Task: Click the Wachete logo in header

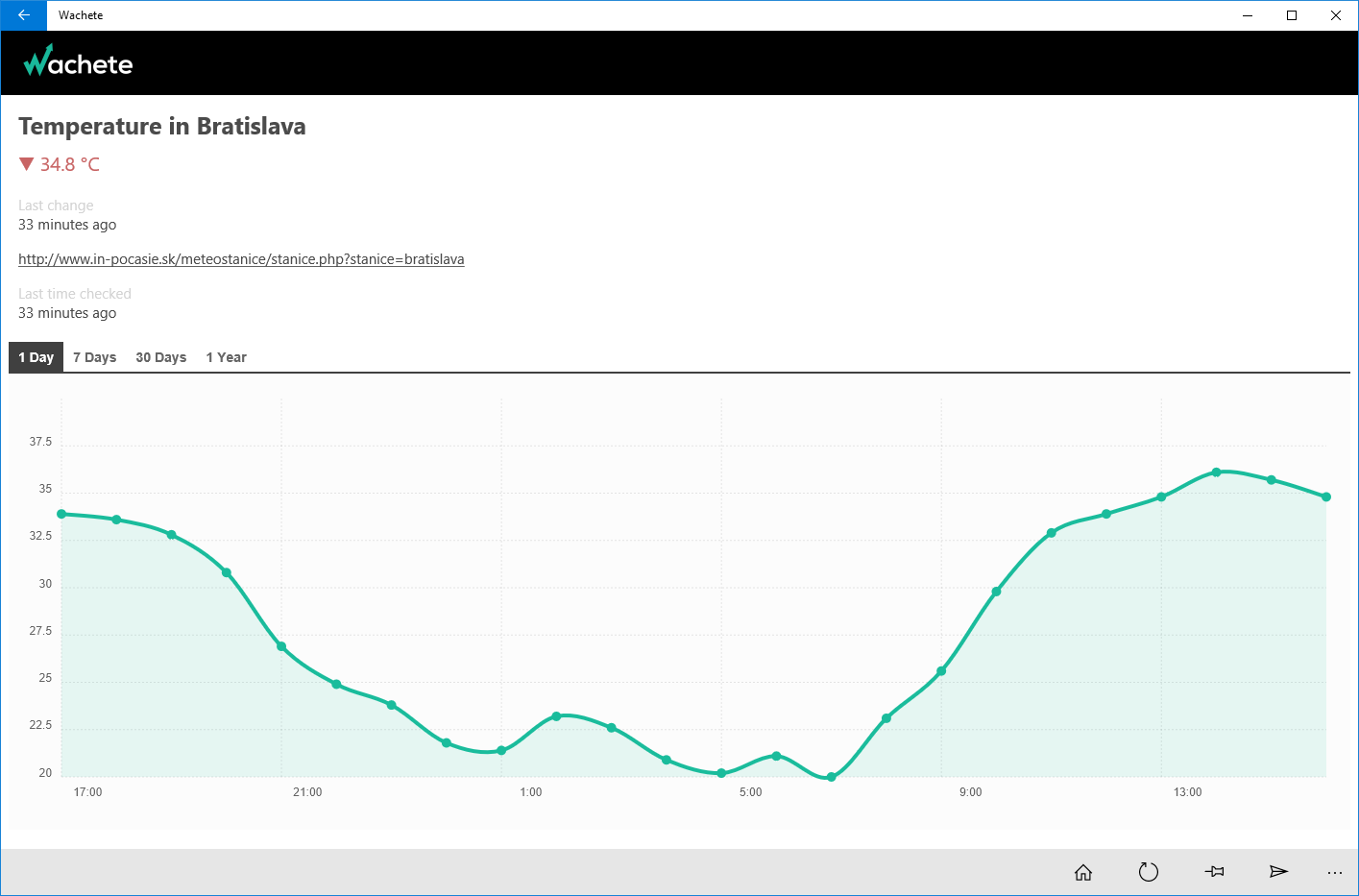Action: [78, 62]
